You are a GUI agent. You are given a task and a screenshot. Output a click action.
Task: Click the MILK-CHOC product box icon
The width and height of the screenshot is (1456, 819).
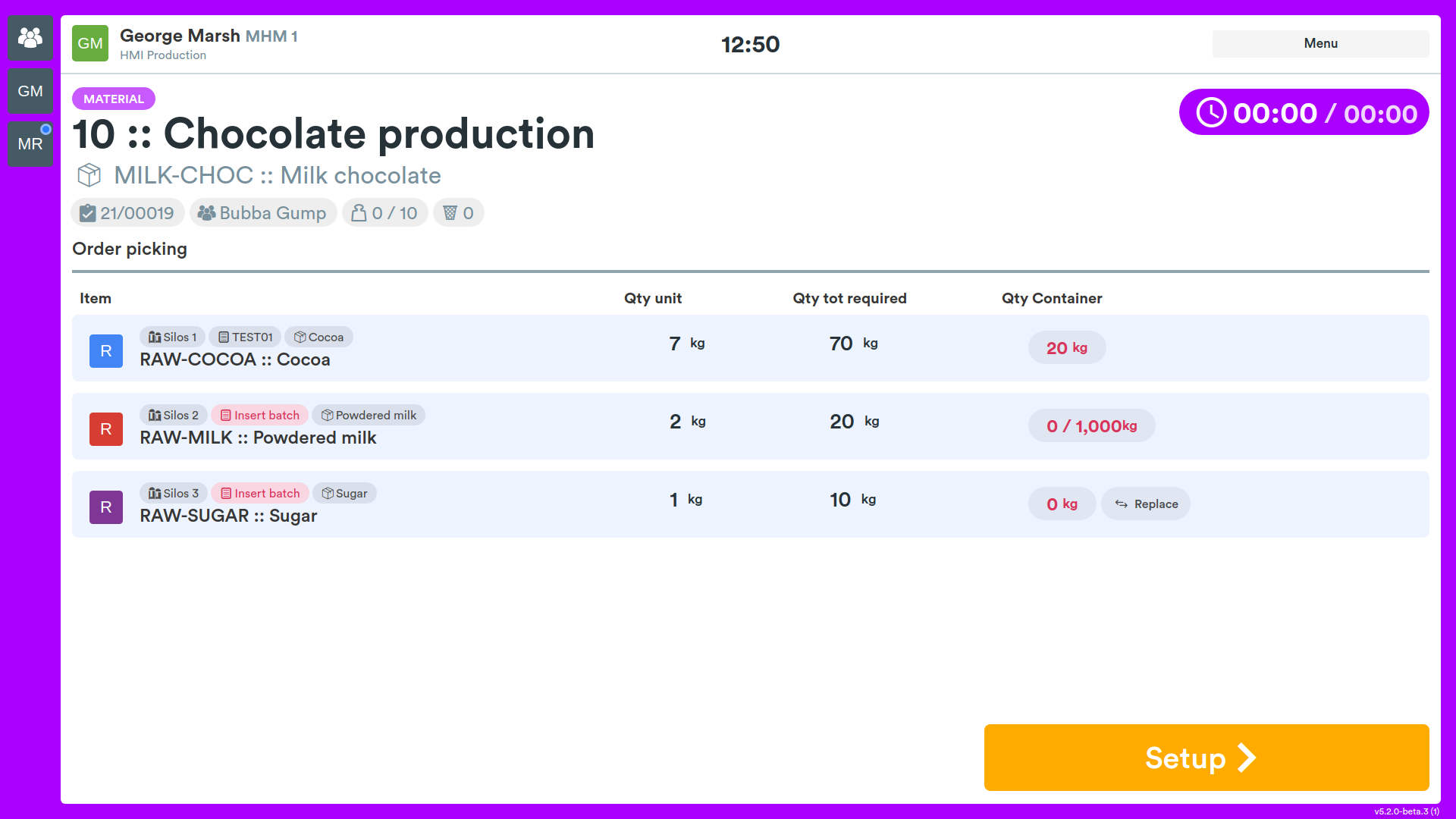89,175
